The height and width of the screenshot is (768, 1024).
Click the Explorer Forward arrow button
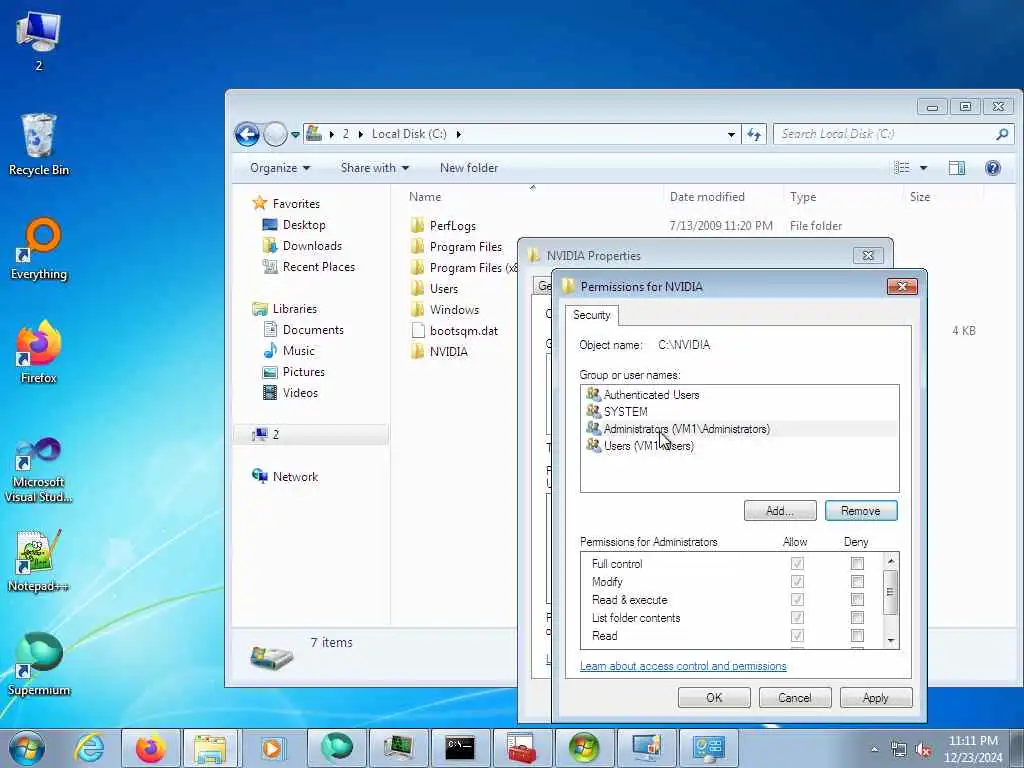click(x=275, y=135)
